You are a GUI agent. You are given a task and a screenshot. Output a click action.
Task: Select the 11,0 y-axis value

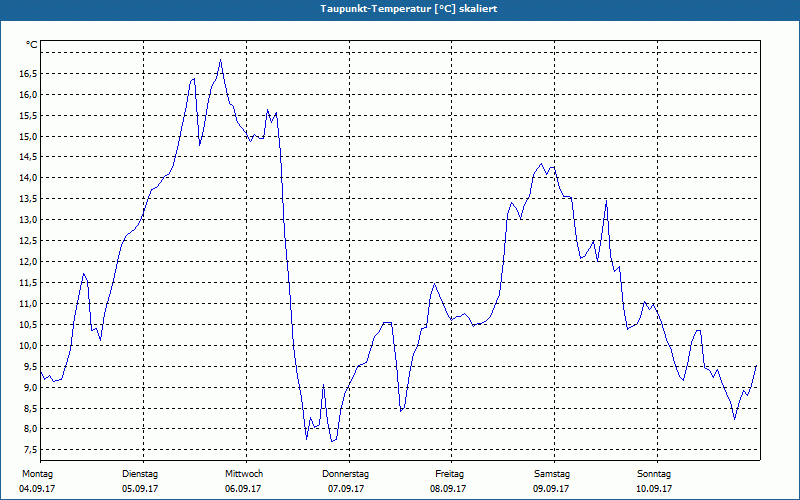coord(28,304)
